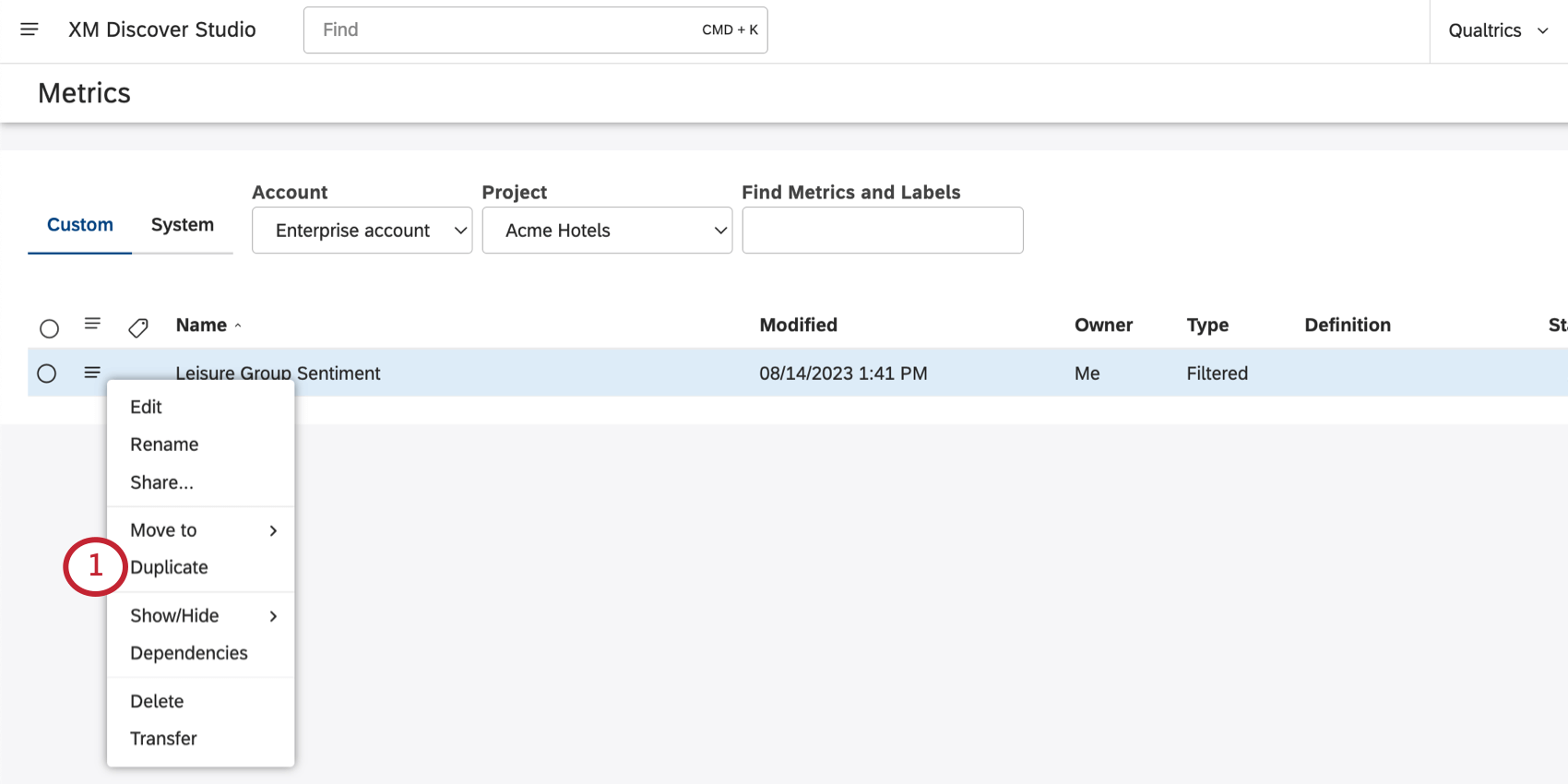Click the labels tag icon in header
This screenshot has height=784, width=1568.
pos(138,327)
